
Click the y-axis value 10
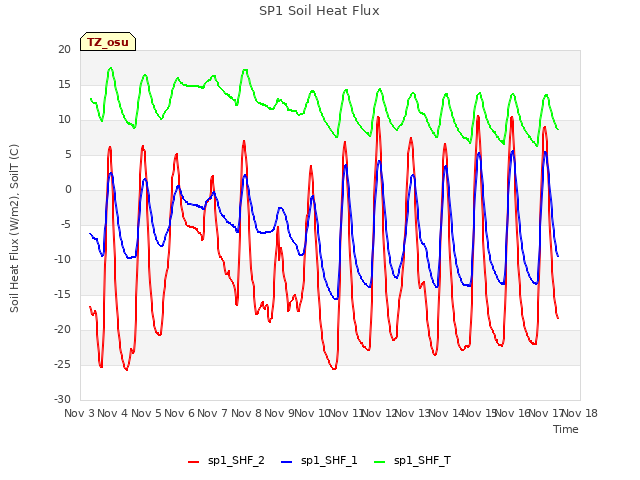pyautogui.click(x=64, y=120)
